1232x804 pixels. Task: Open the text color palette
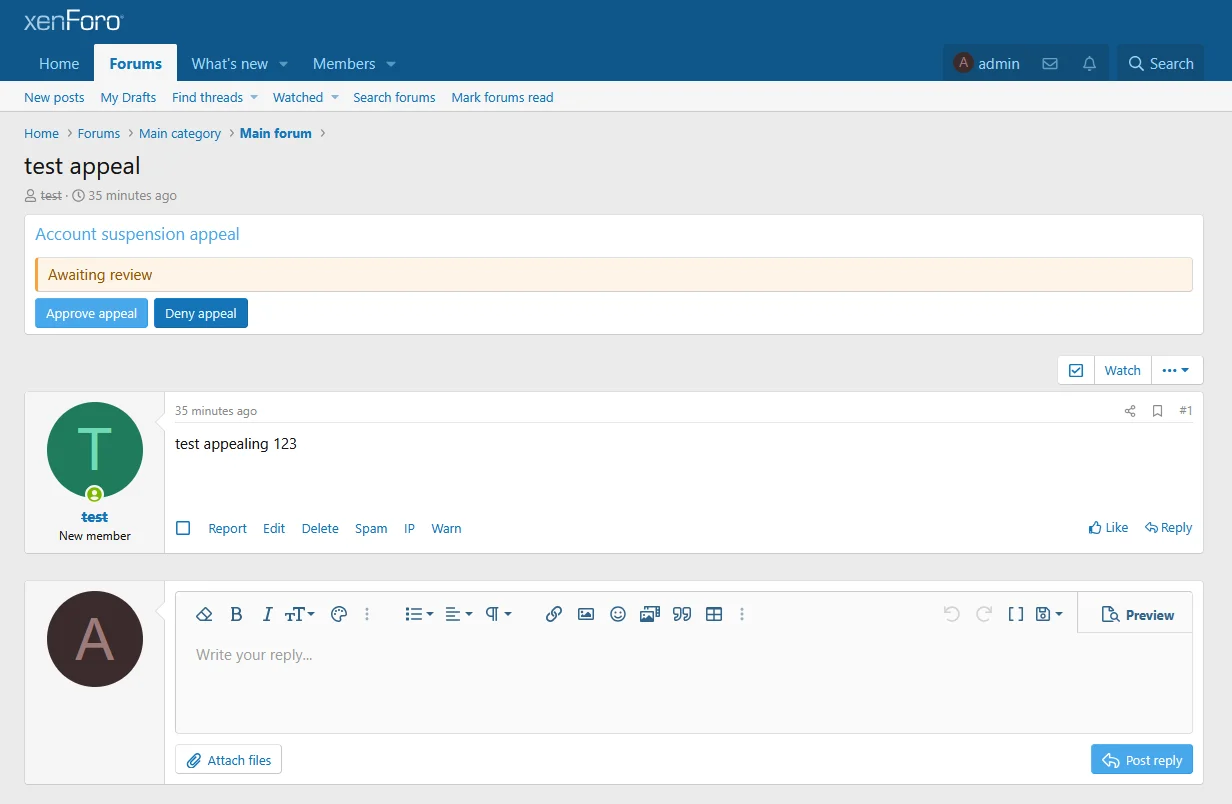coord(338,614)
